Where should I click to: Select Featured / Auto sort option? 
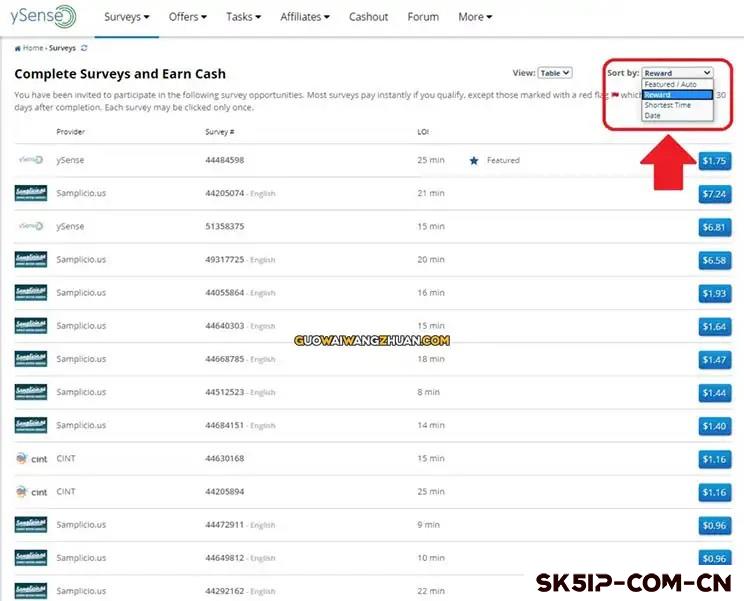[677, 84]
